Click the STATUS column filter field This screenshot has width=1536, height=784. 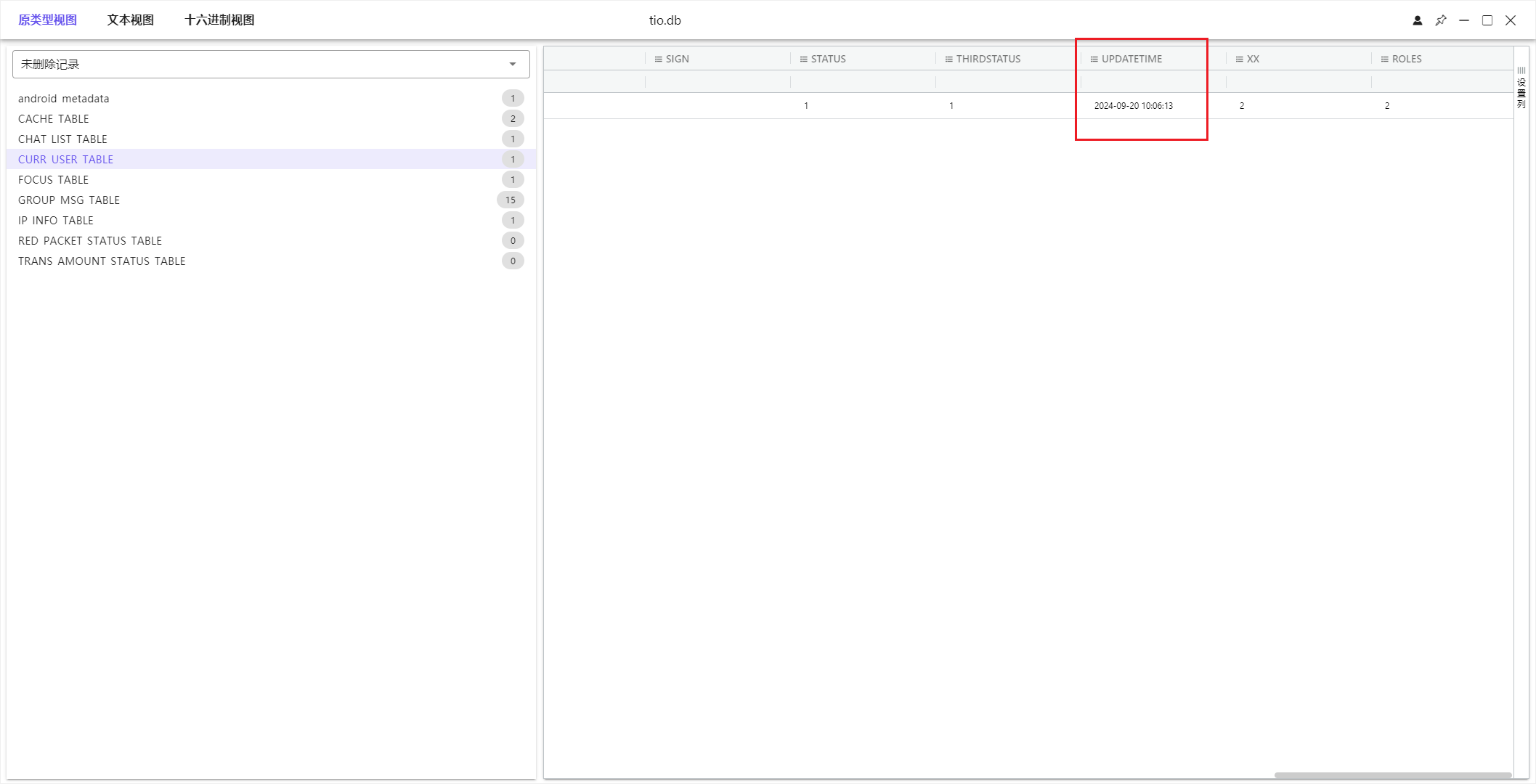click(x=863, y=82)
